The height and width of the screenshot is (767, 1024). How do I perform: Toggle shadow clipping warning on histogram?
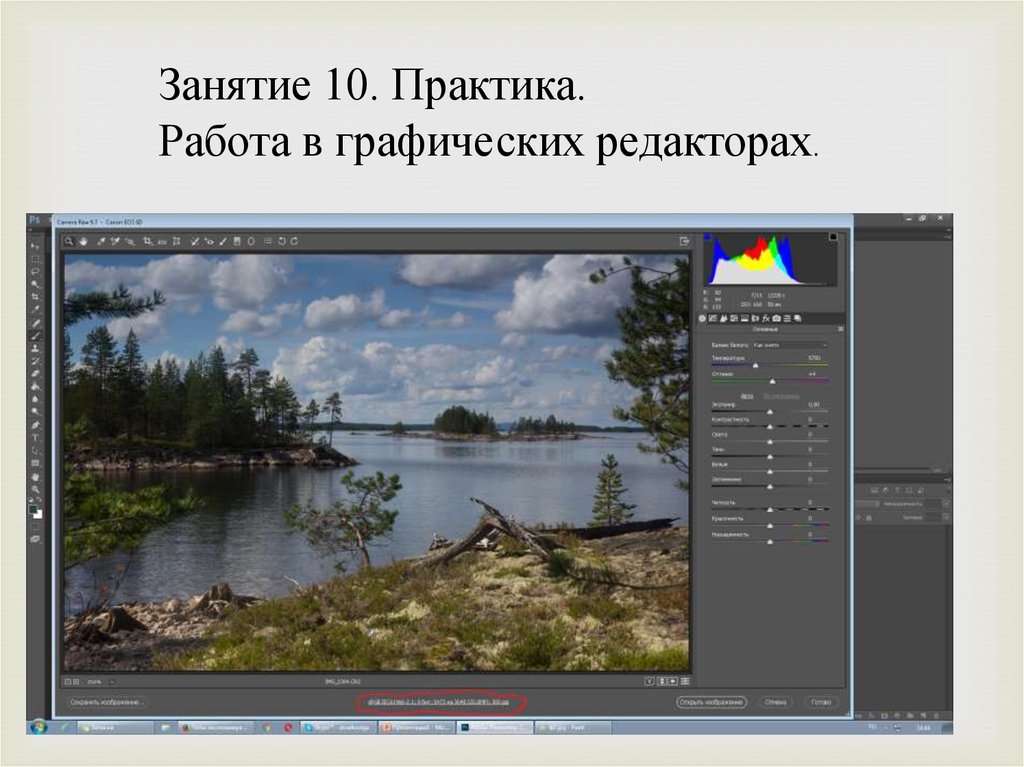click(709, 238)
